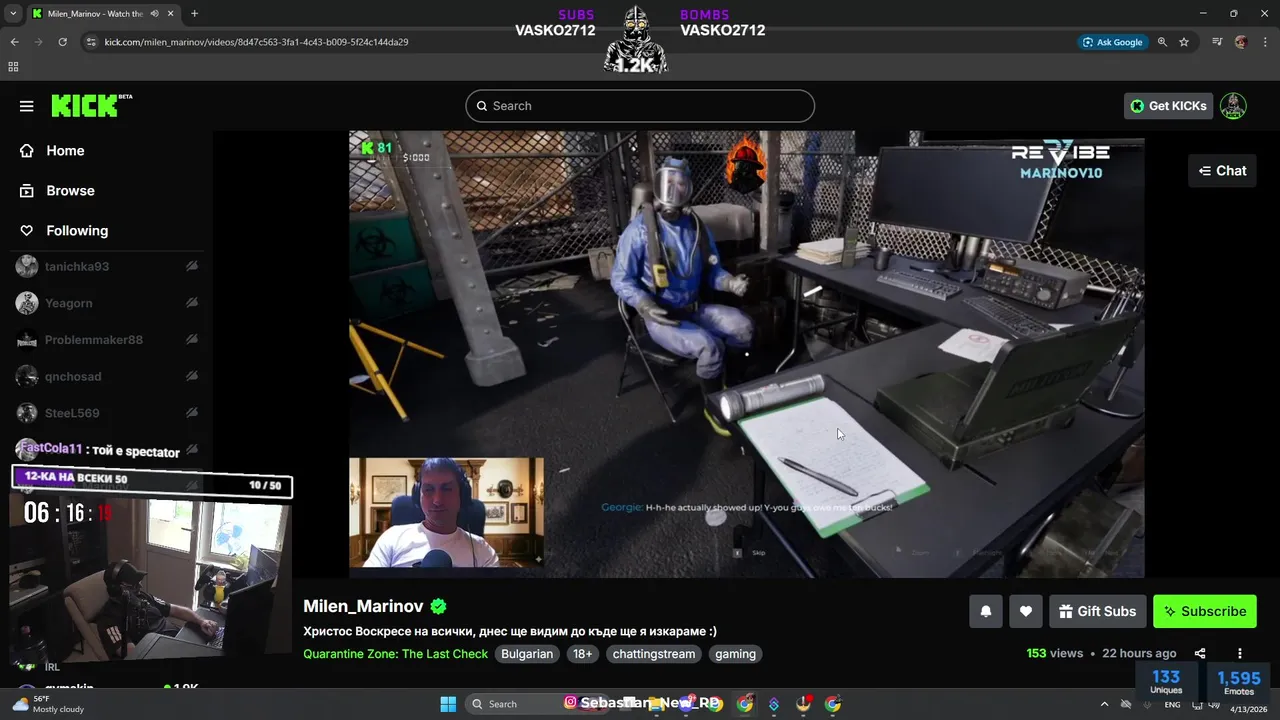
Task: Select the 18+ tag
Action: (583, 654)
